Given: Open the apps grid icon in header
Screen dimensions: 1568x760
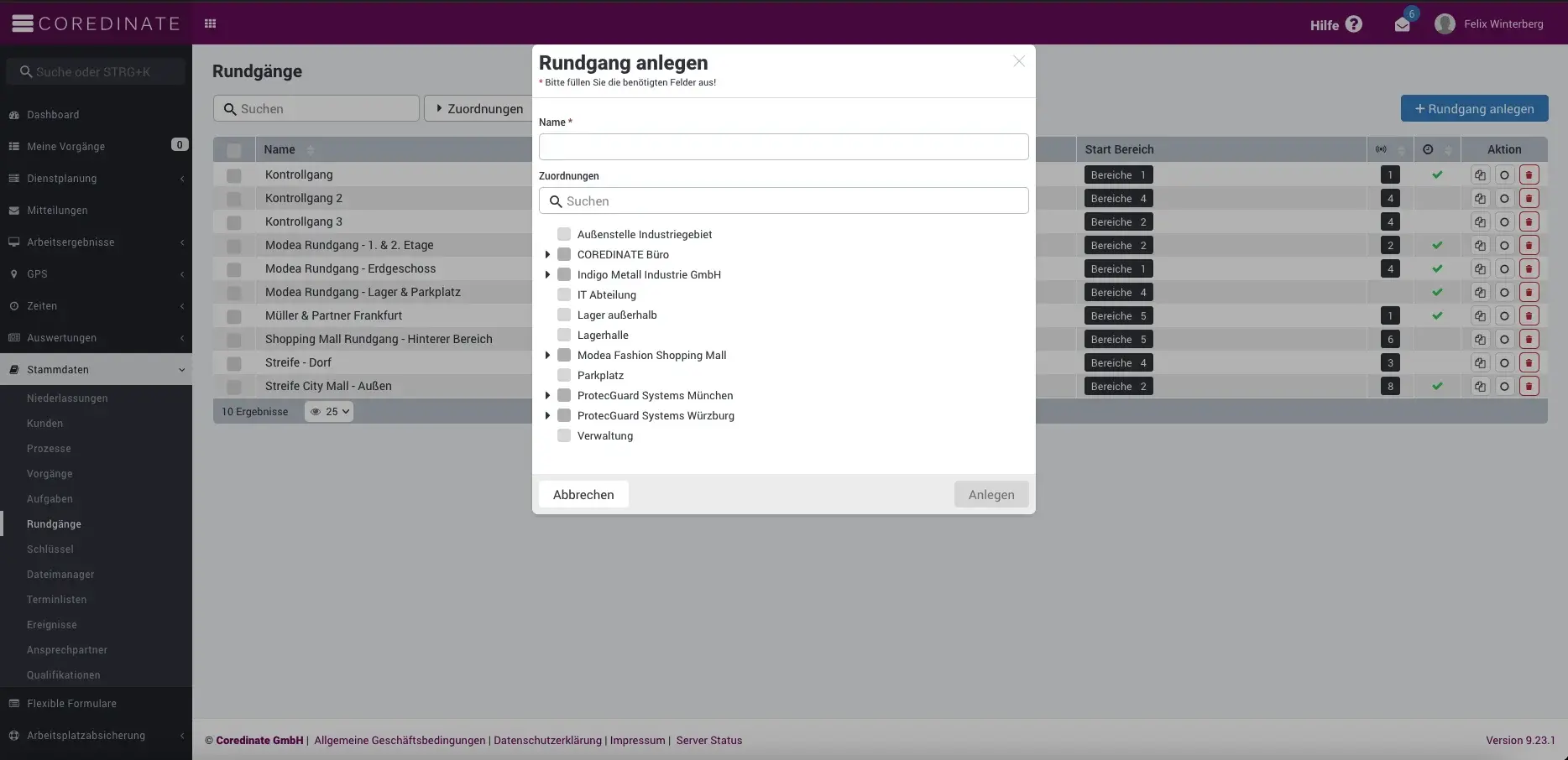Looking at the screenshot, I should pos(211,23).
